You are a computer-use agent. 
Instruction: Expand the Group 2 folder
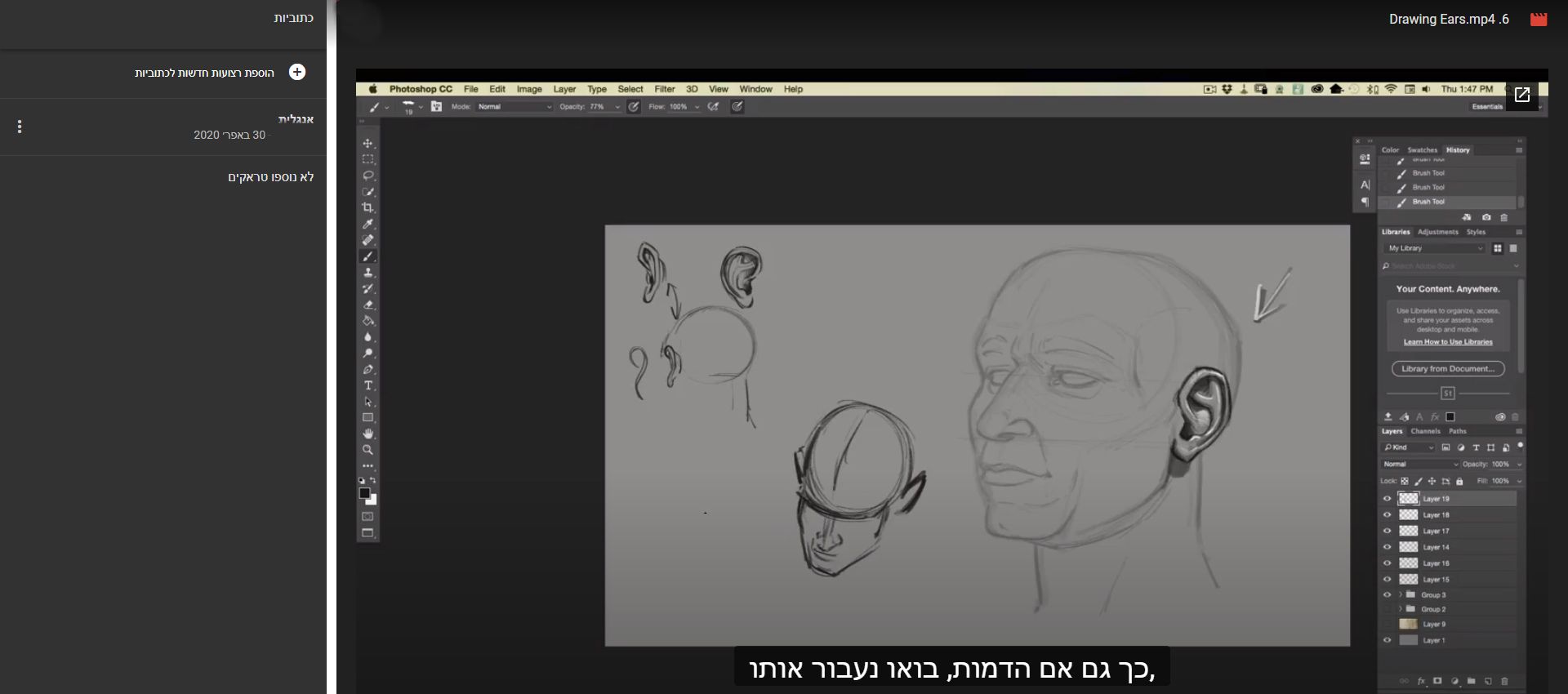pos(1401,609)
